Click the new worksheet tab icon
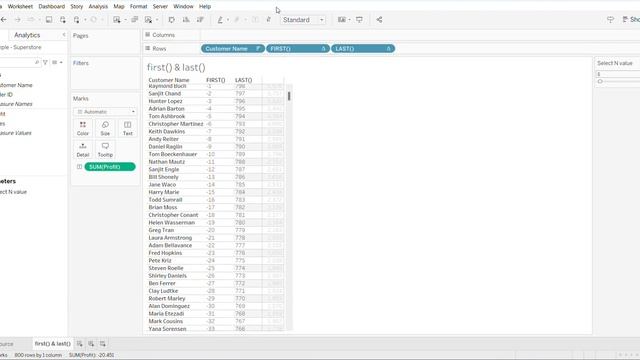640x360 pixels. [79, 344]
